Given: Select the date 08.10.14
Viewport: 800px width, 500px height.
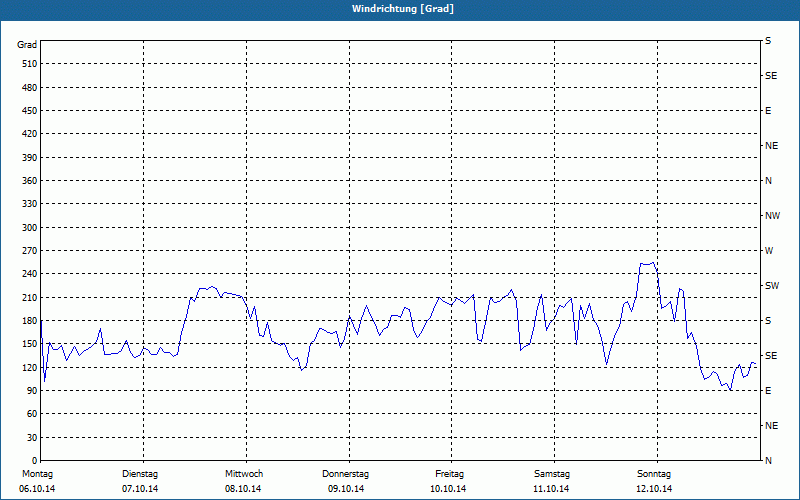Looking at the screenshot, I should point(243,489).
